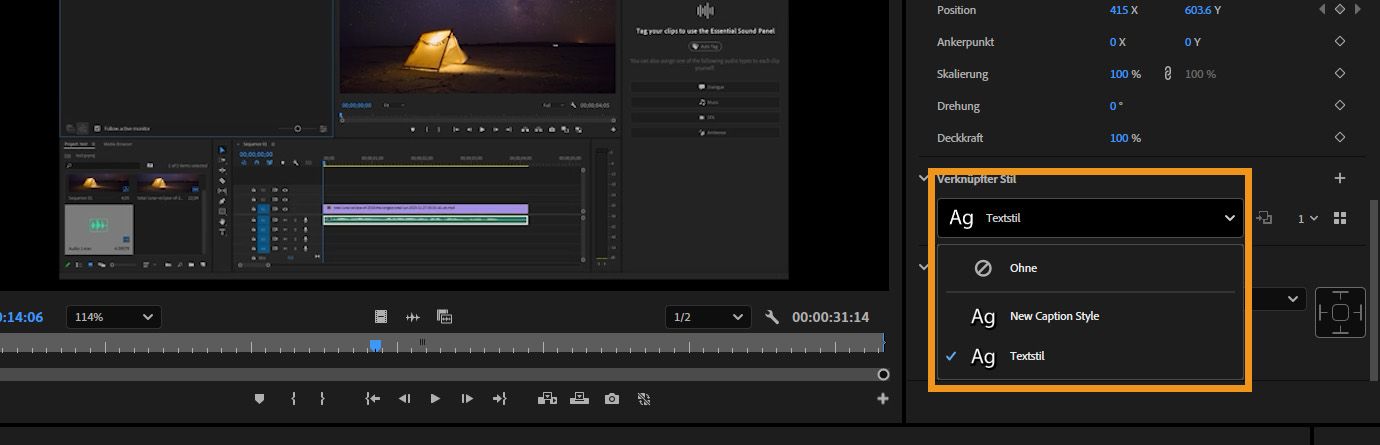This screenshot has width=1380, height=445.
Task: Click the Add Marker icon
Action: [x=260, y=399]
